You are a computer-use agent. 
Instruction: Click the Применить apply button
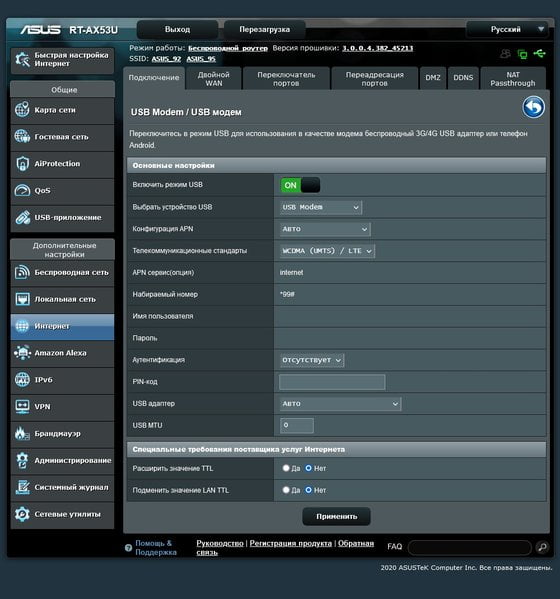(x=337, y=516)
